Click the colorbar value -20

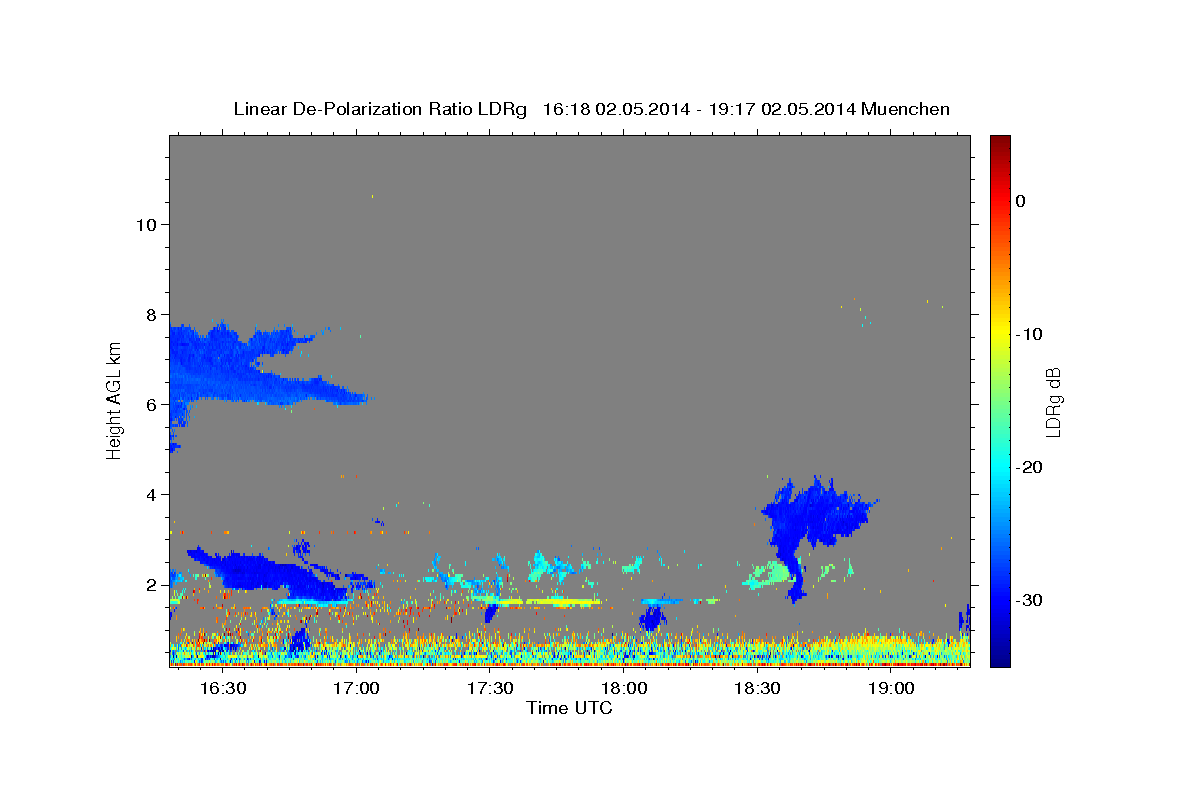coord(1028,467)
